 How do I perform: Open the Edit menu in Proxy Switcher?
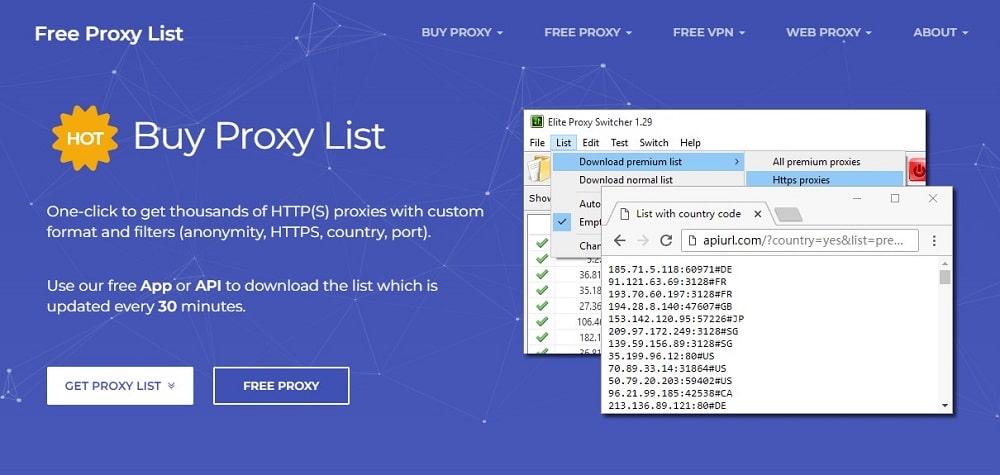click(x=591, y=143)
